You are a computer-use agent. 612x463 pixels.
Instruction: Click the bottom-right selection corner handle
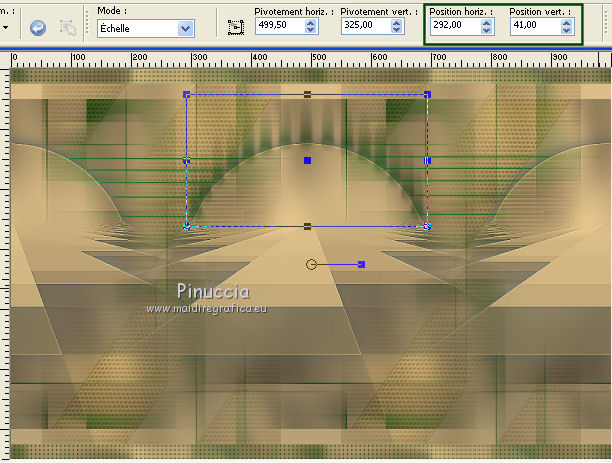427,226
